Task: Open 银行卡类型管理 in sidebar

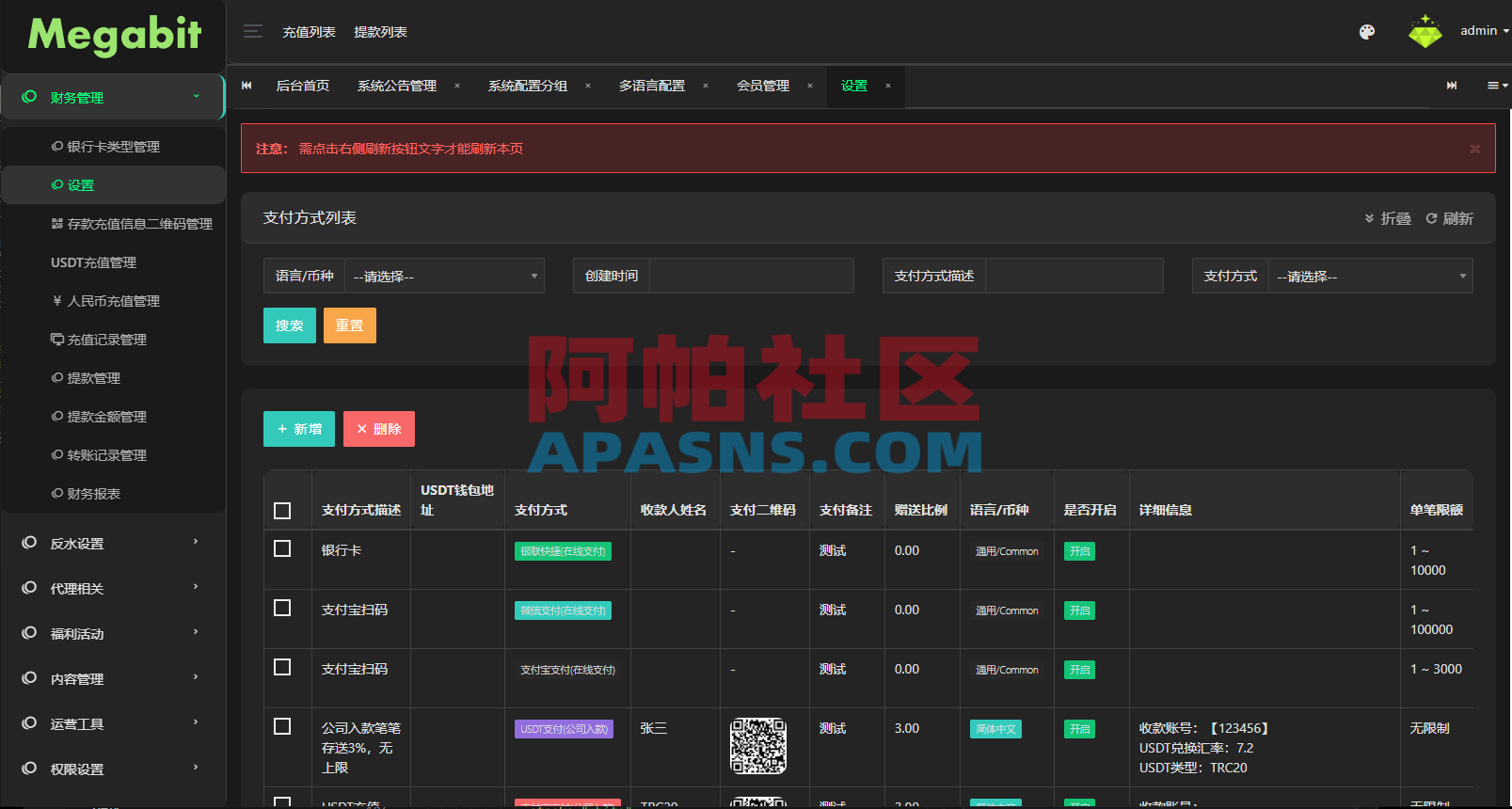Action: (x=105, y=147)
